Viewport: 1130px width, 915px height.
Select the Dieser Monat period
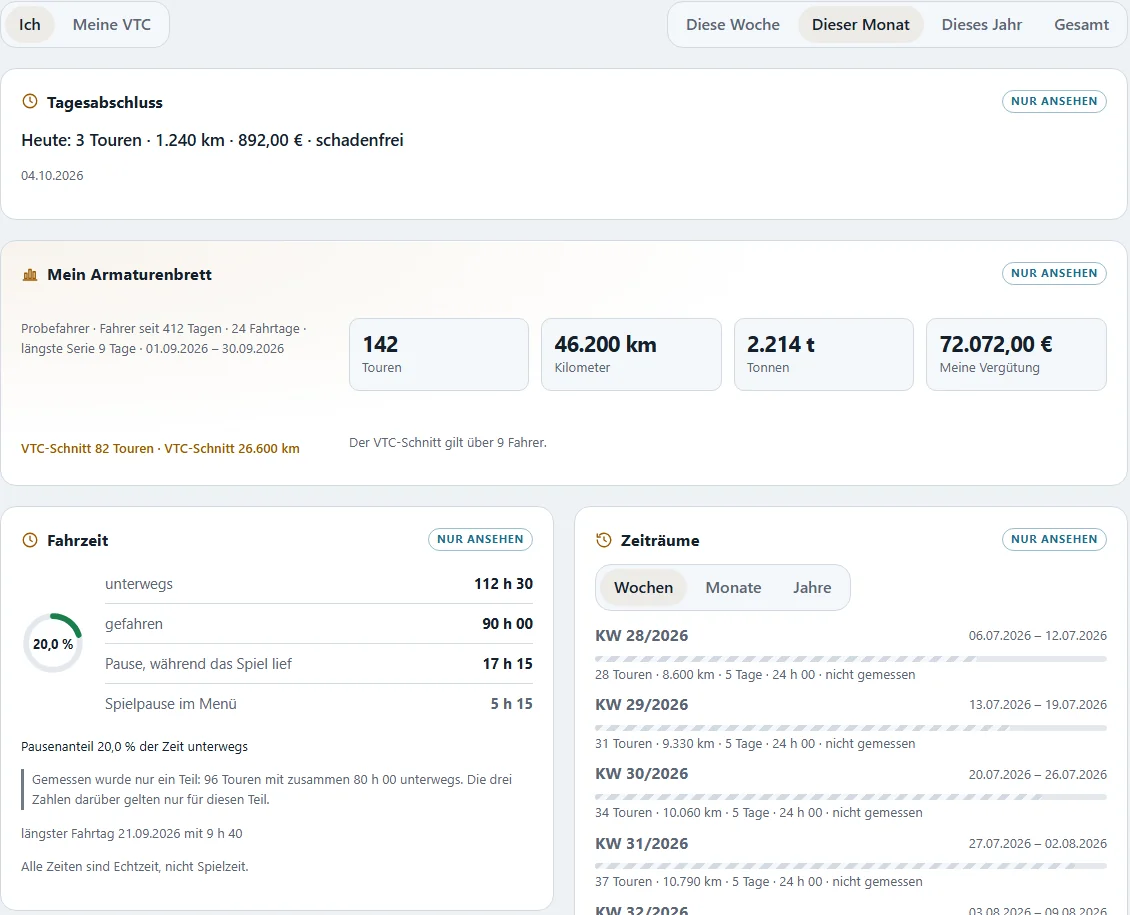point(860,24)
